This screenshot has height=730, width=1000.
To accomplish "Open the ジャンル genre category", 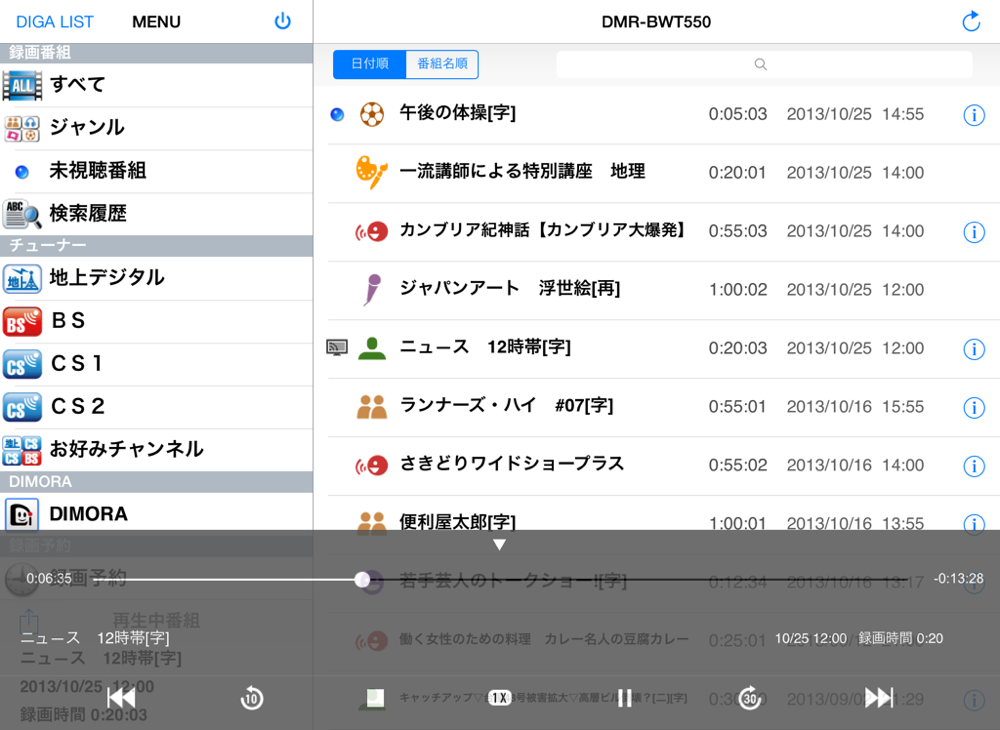I will (x=156, y=128).
